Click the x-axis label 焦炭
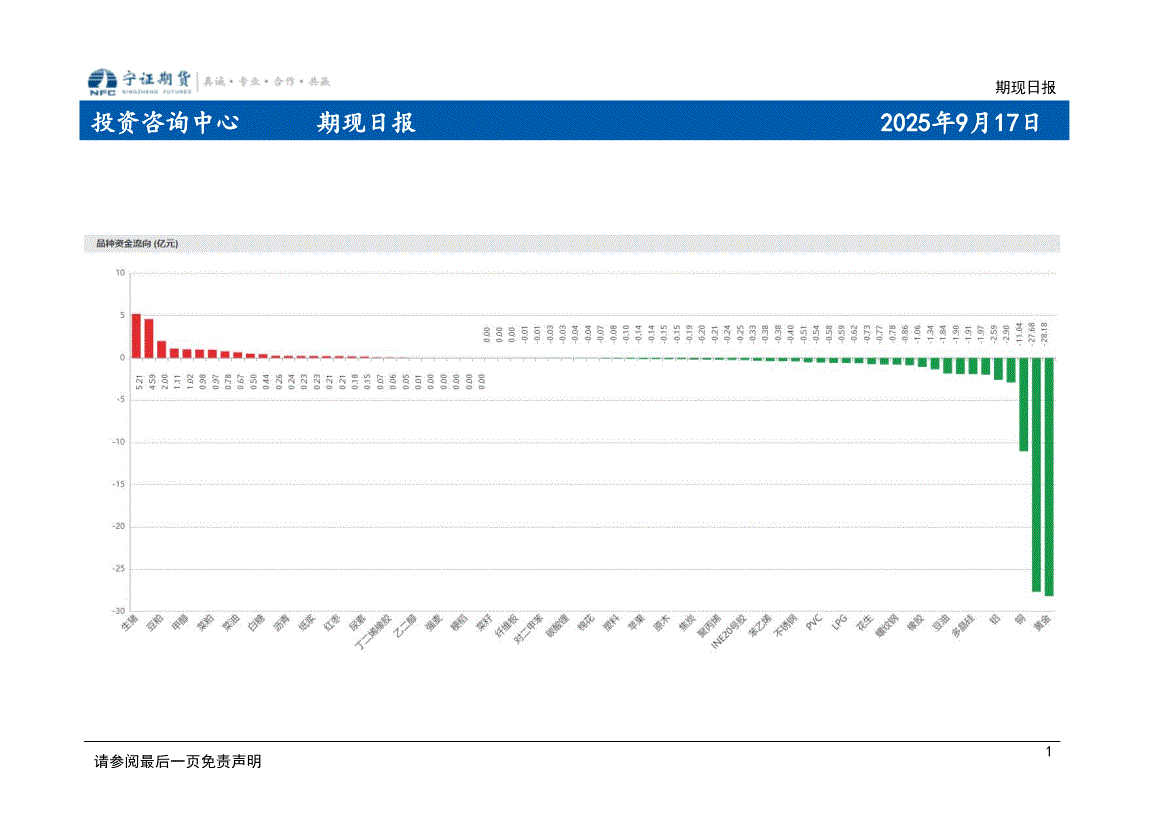The image size is (1169, 827). [687, 623]
